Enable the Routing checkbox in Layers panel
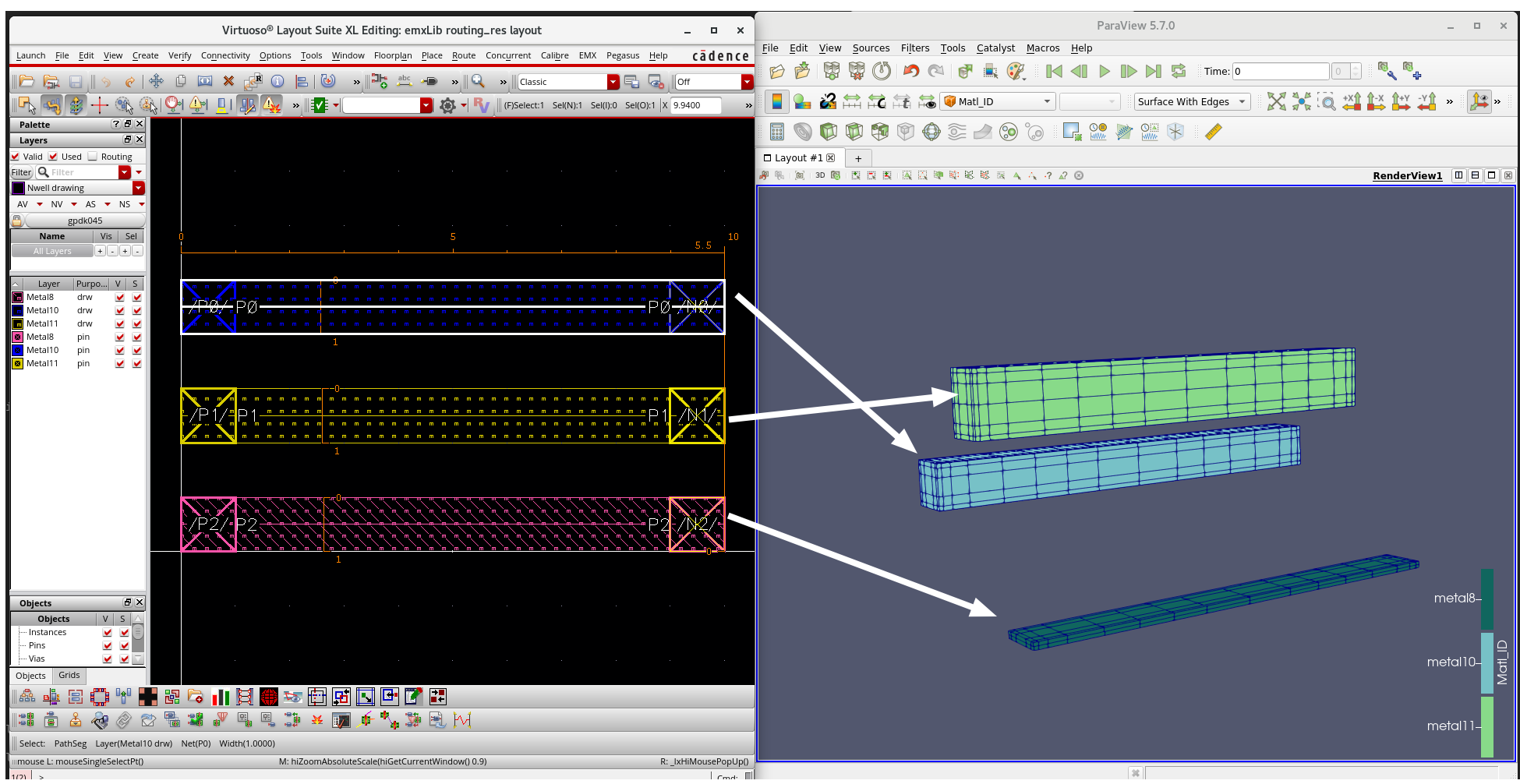1520x784 pixels. pos(93,156)
